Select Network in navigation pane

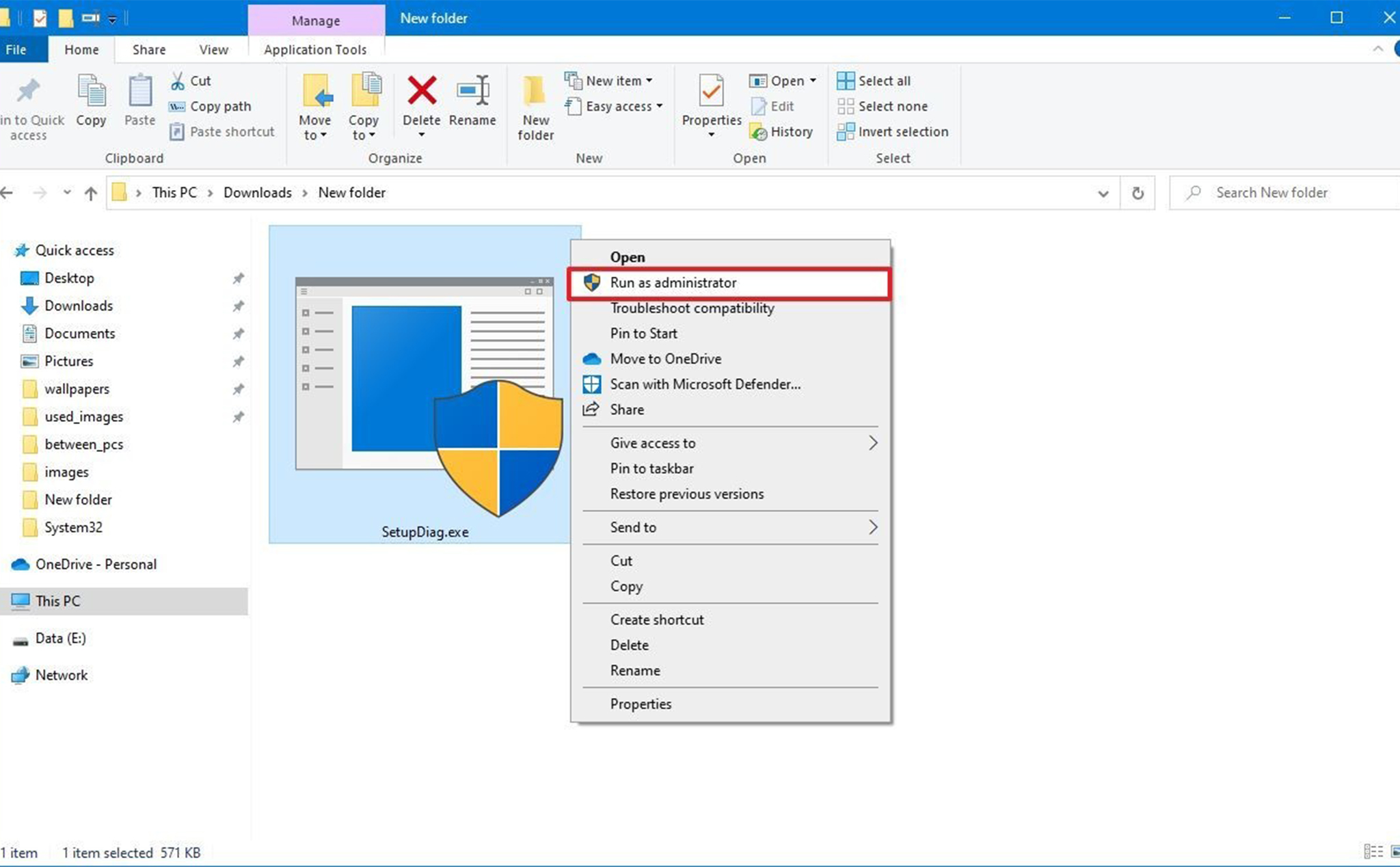click(62, 675)
